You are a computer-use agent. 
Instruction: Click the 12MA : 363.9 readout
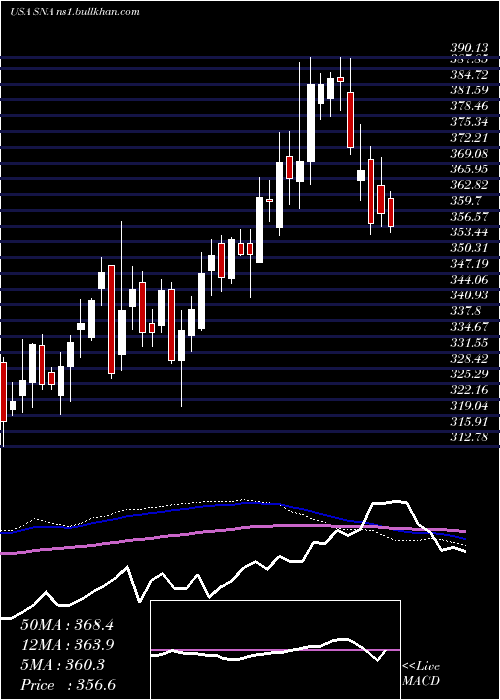pos(67,645)
